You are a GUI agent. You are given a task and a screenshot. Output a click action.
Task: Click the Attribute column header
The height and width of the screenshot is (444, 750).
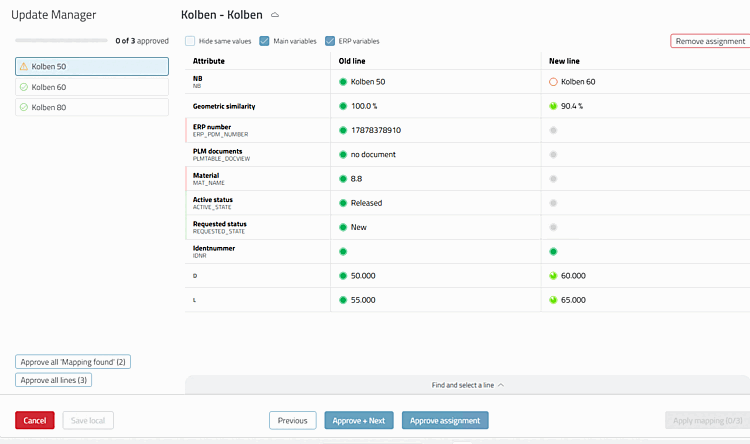pos(209,61)
